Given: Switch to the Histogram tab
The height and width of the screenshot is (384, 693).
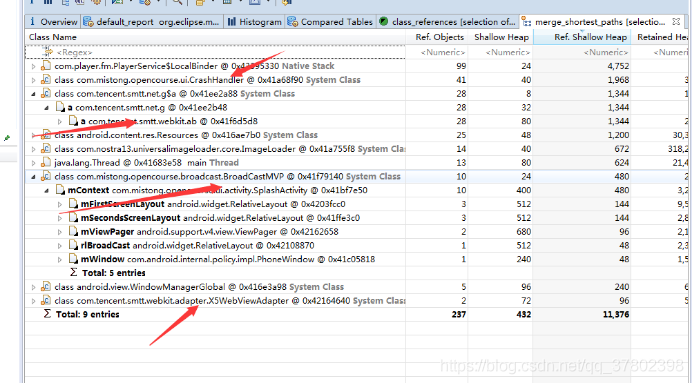Looking at the screenshot, I should tap(255, 22).
